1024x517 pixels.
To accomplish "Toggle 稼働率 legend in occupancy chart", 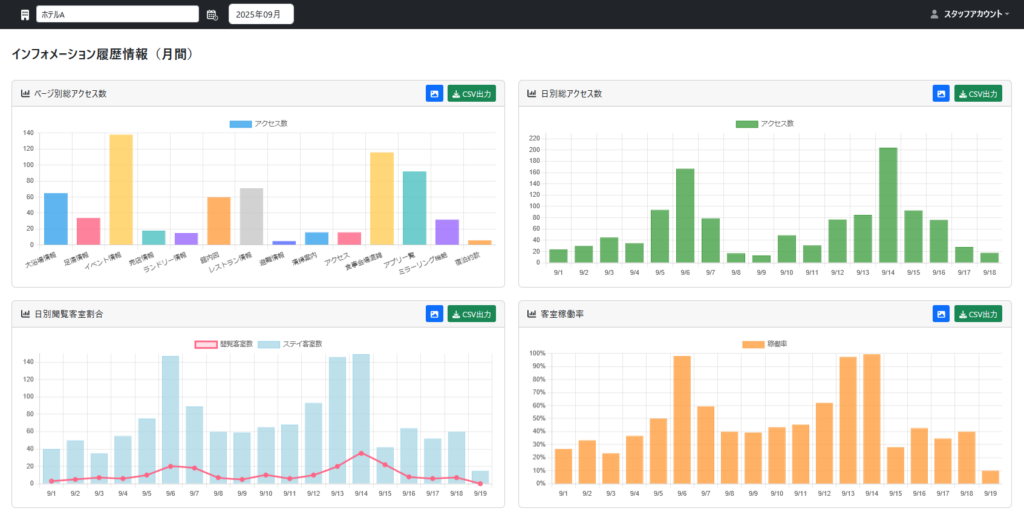I will [768, 344].
